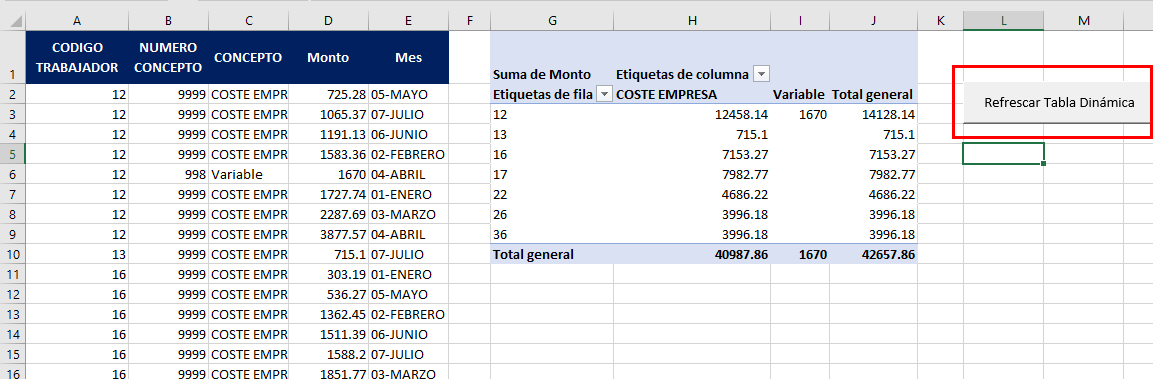Select column B header
The height and width of the screenshot is (379, 1153).
(168, 21)
